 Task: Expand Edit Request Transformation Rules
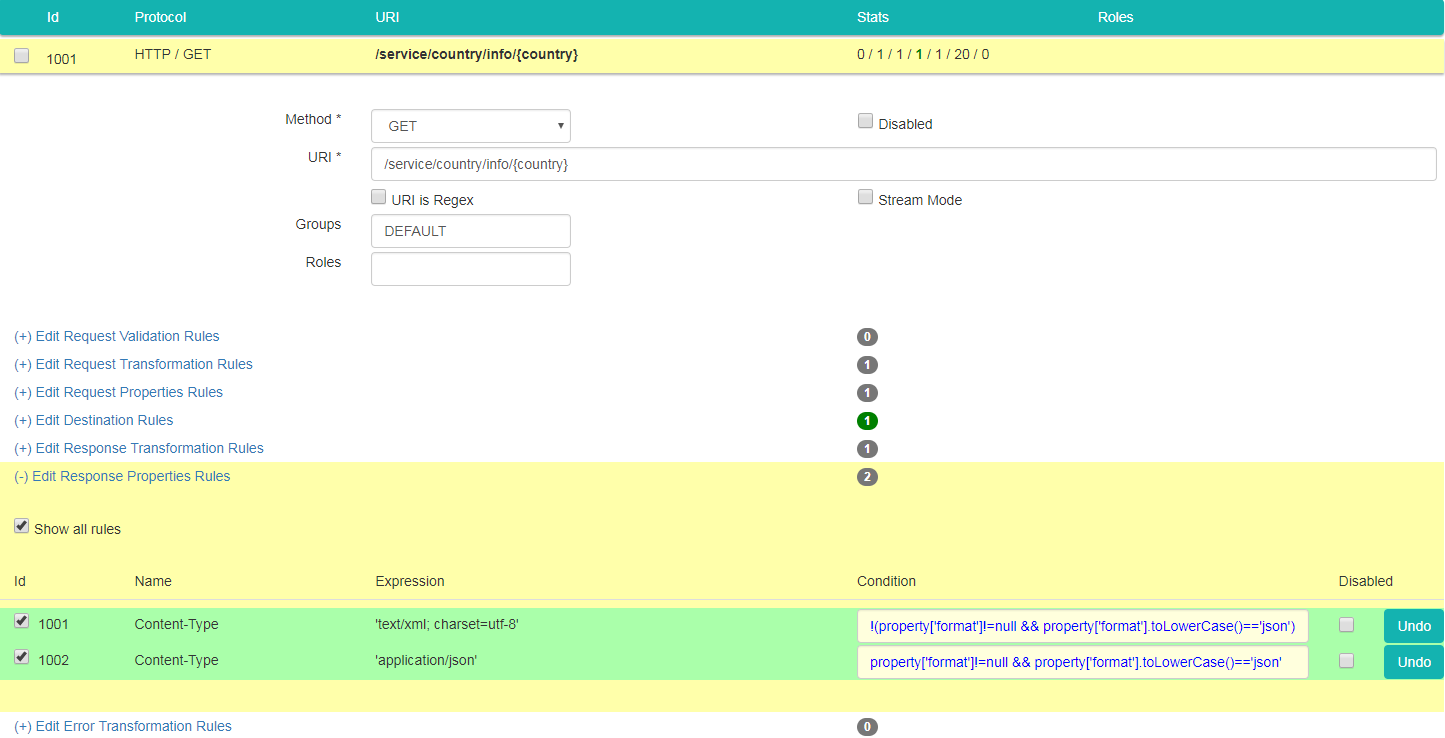pyautogui.click(x=133, y=364)
